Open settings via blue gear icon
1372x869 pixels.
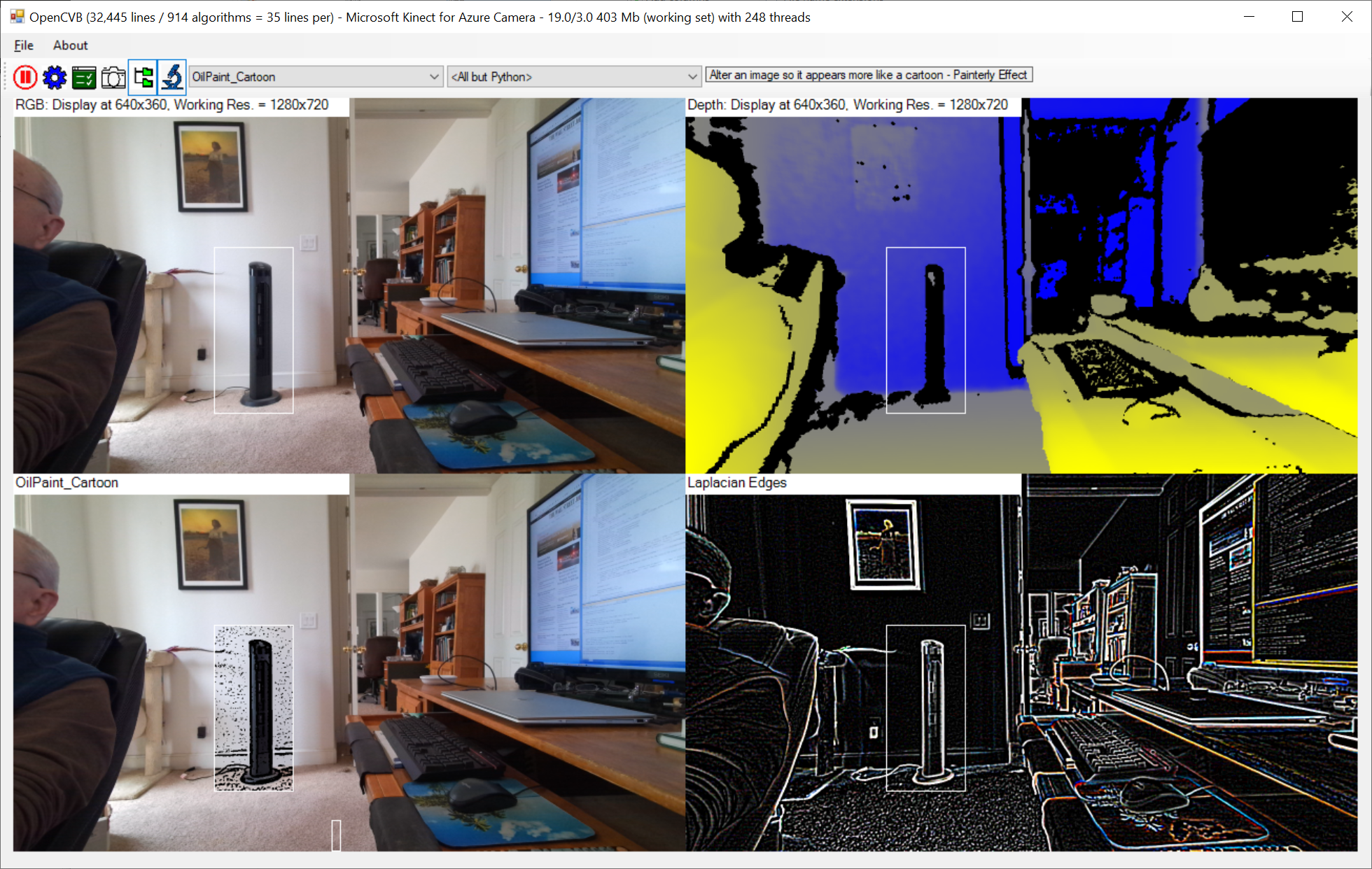tap(55, 77)
